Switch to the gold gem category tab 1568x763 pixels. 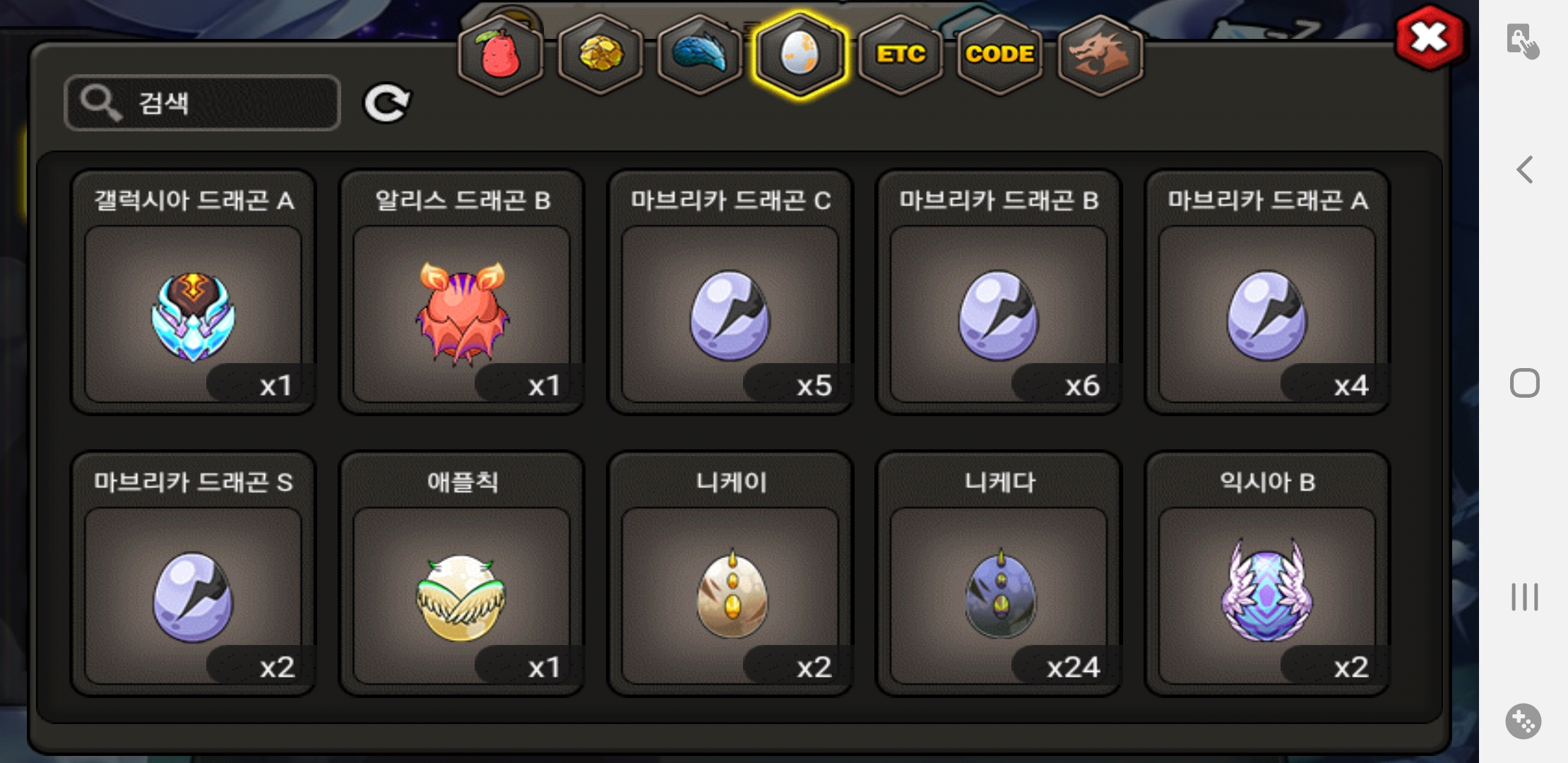click(600, 55)
